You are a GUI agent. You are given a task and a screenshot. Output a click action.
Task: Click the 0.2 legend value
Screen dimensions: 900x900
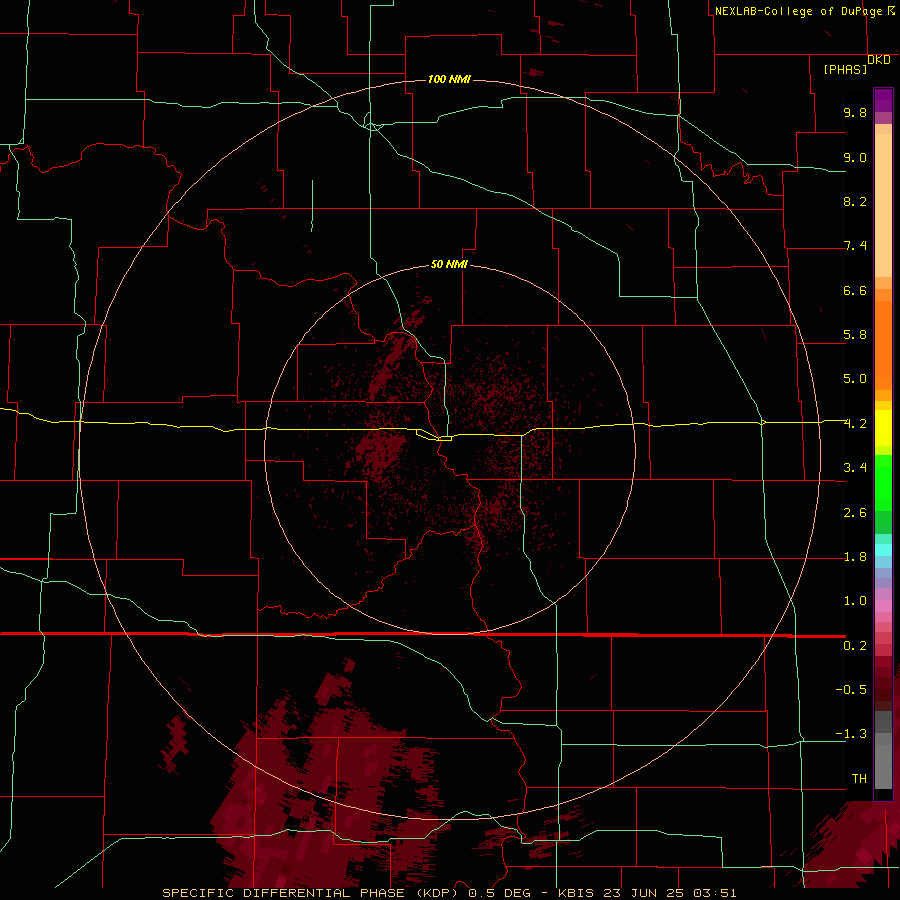(x=855, y=646)
